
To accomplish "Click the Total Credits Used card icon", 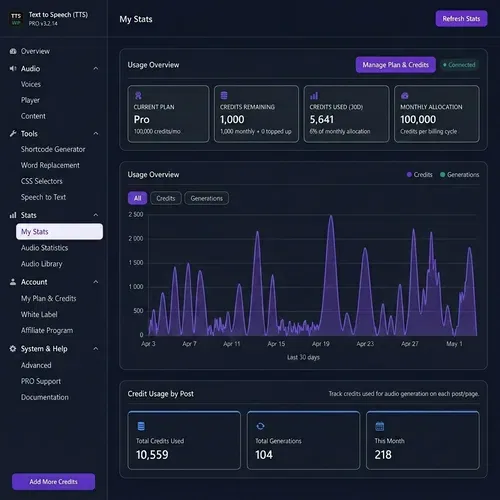I will tap(141, 426).
